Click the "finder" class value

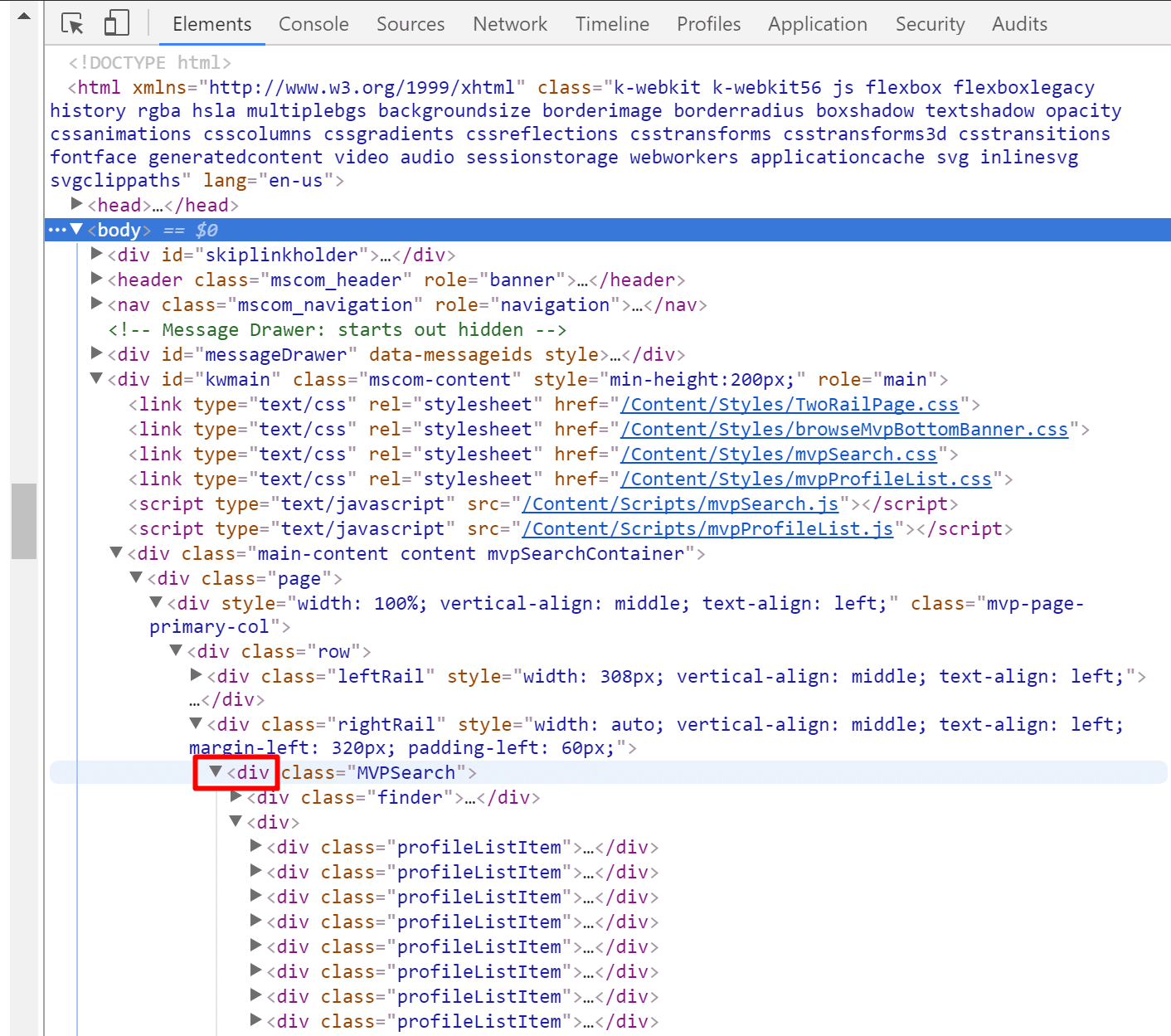(x=411, y=798)
